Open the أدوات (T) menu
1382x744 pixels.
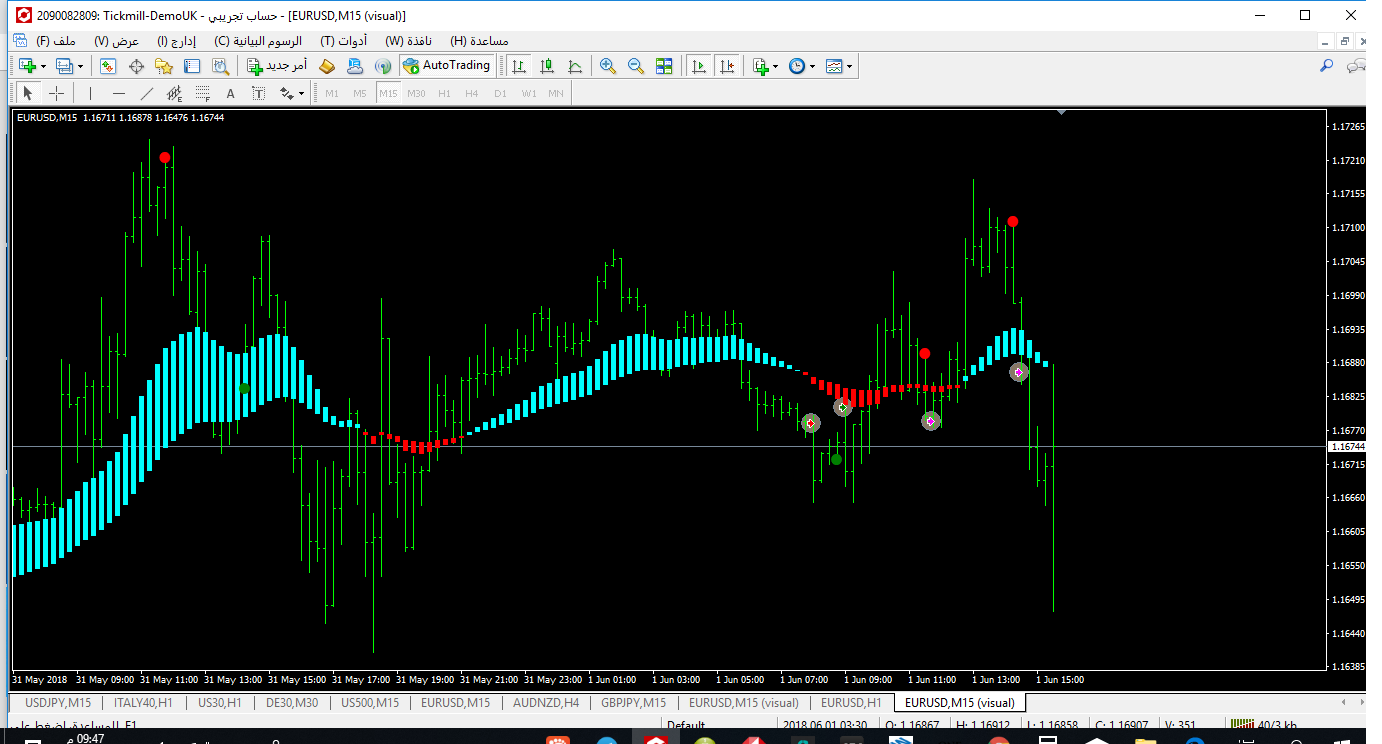(x=343, y=41)
